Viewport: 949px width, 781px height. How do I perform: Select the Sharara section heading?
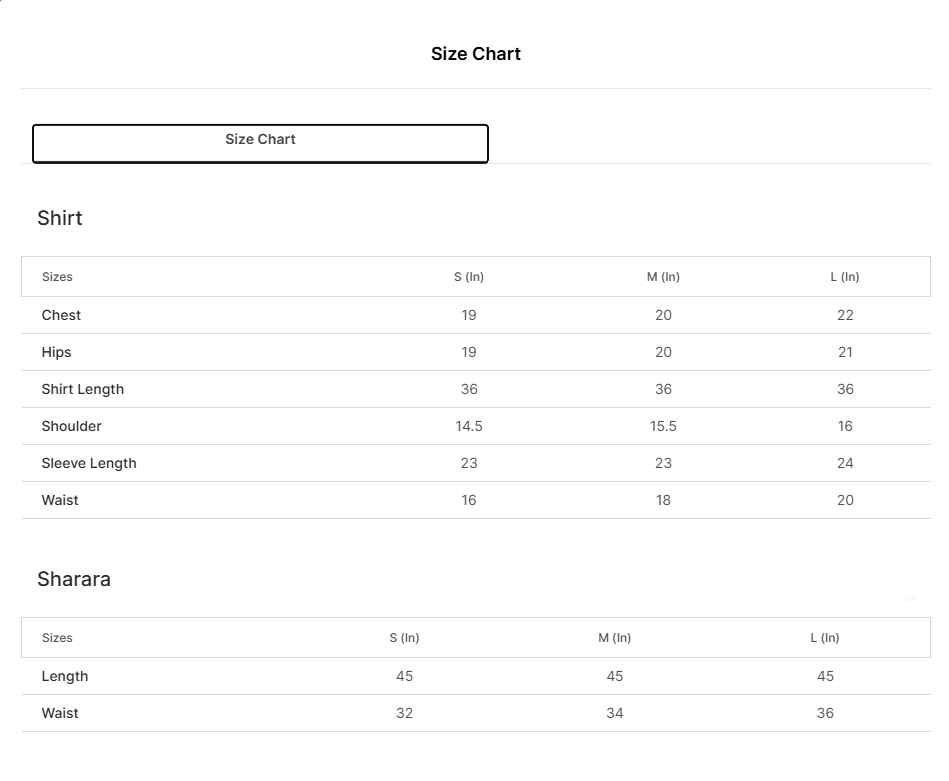pos(74,579)
